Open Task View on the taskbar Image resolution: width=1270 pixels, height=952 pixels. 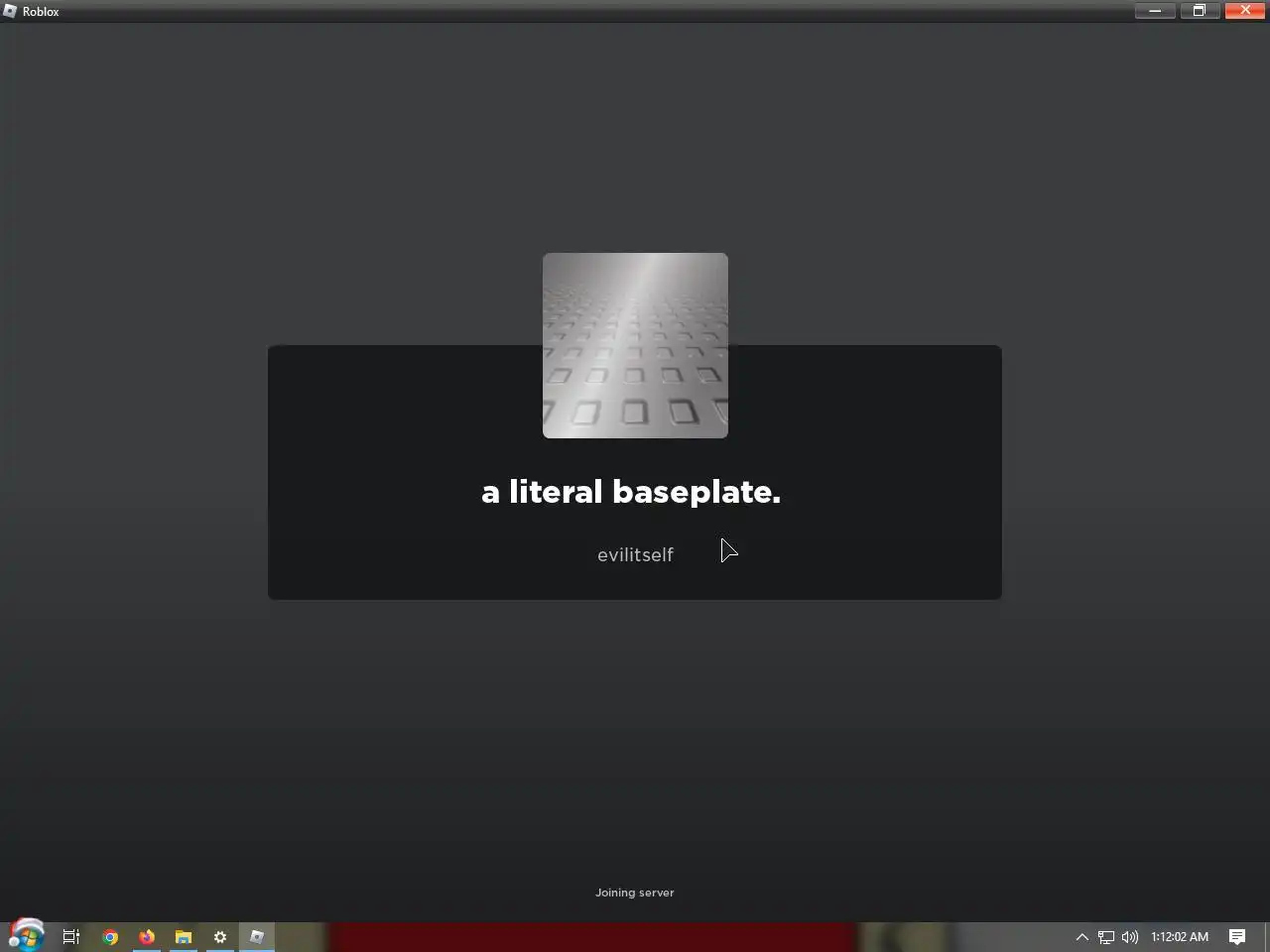pyautogui.click(x=71, y=936)
